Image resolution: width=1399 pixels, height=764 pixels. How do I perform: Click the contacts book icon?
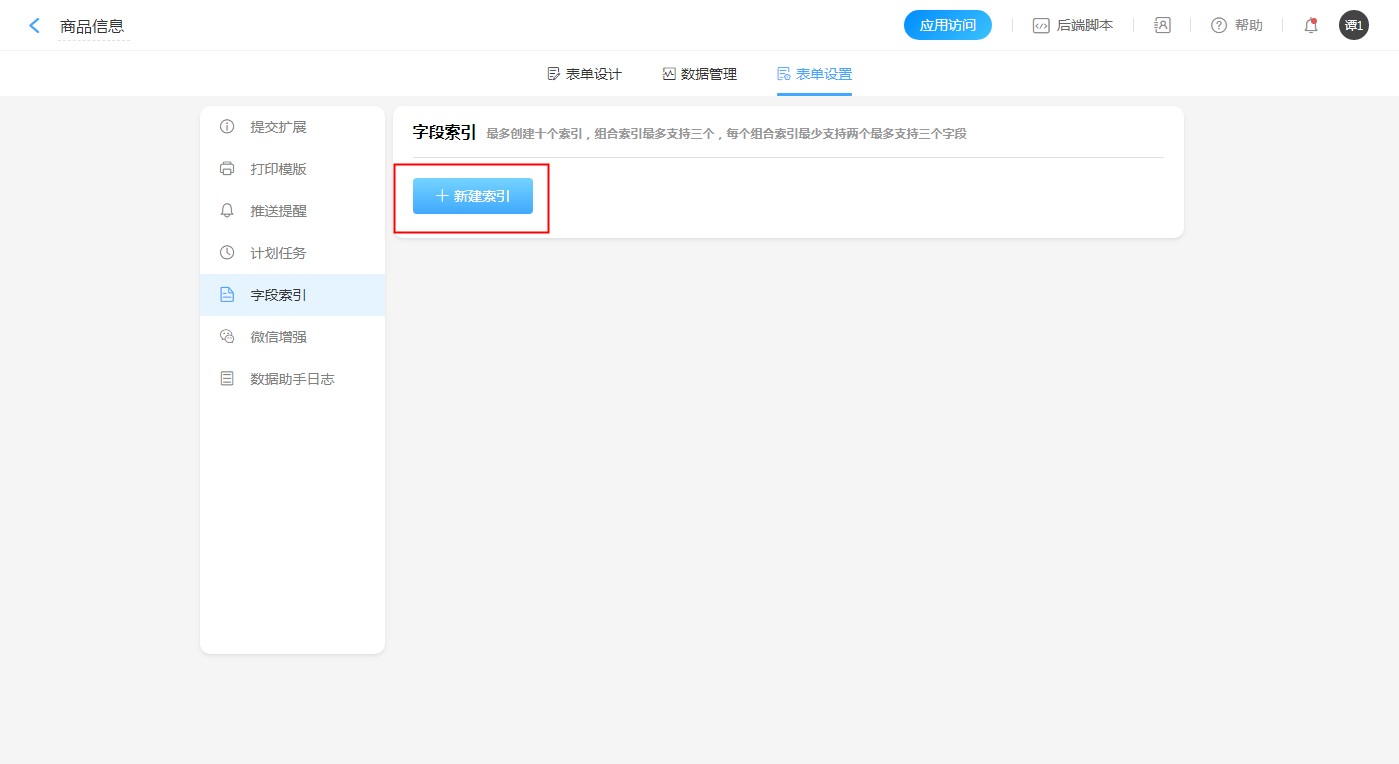(x=1162, y=26)
